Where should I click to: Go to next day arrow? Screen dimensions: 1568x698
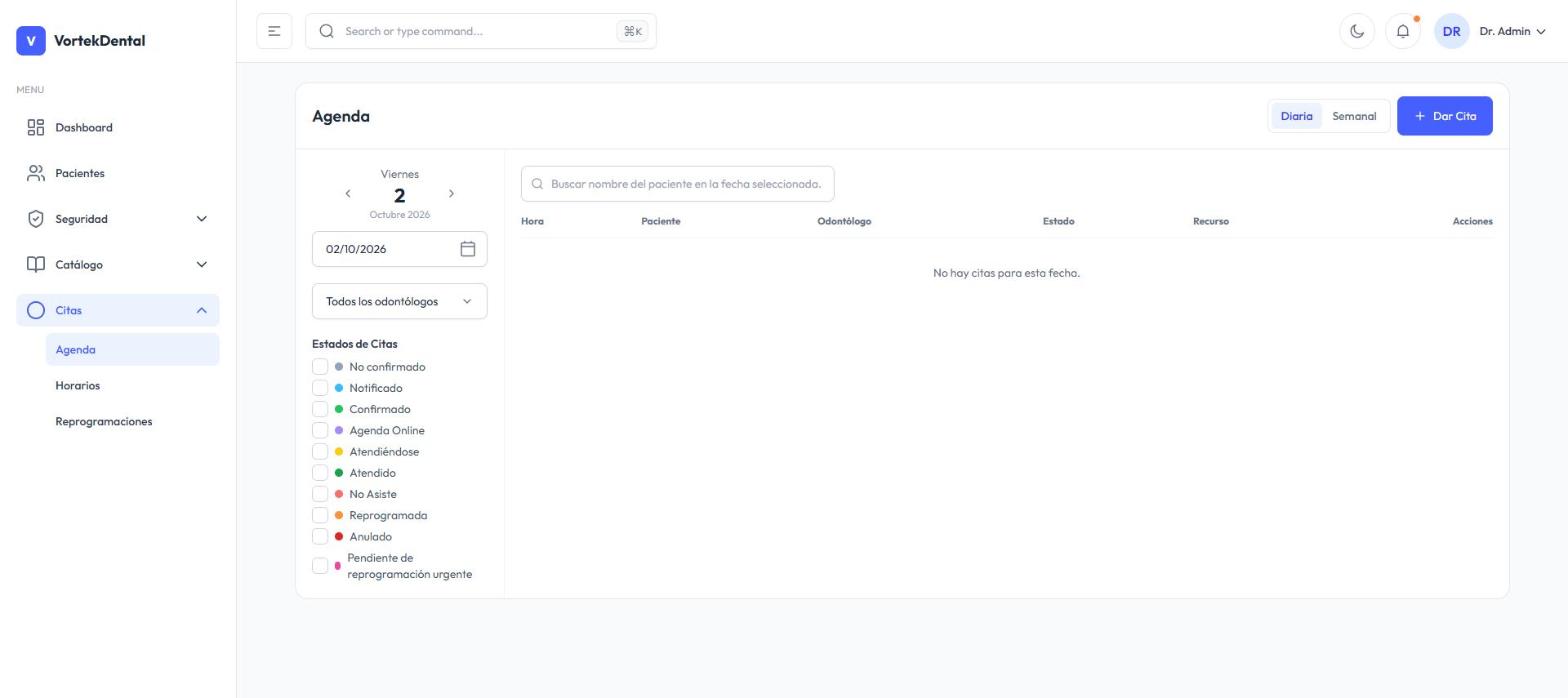point(451,194)
